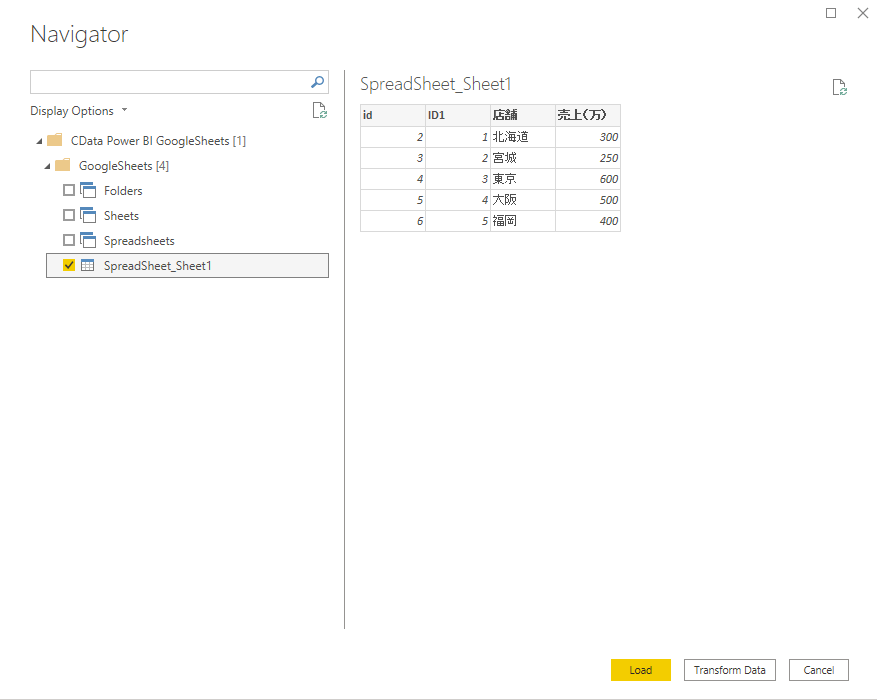Refresh the navigator tree list icon
The image size is (877, 700).
(x=319, y=110)
